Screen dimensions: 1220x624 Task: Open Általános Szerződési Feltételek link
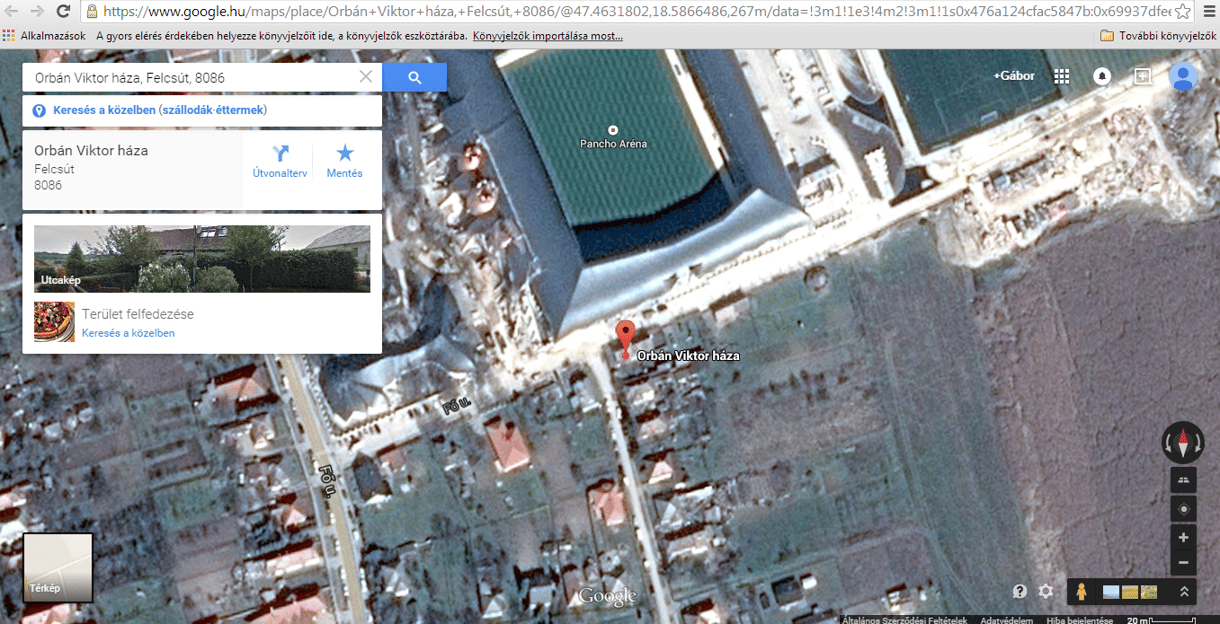point(904,619)
